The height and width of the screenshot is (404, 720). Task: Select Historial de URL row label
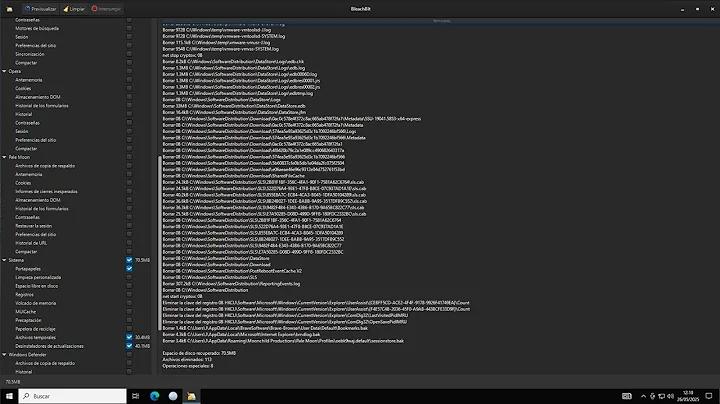pos(31,243)
